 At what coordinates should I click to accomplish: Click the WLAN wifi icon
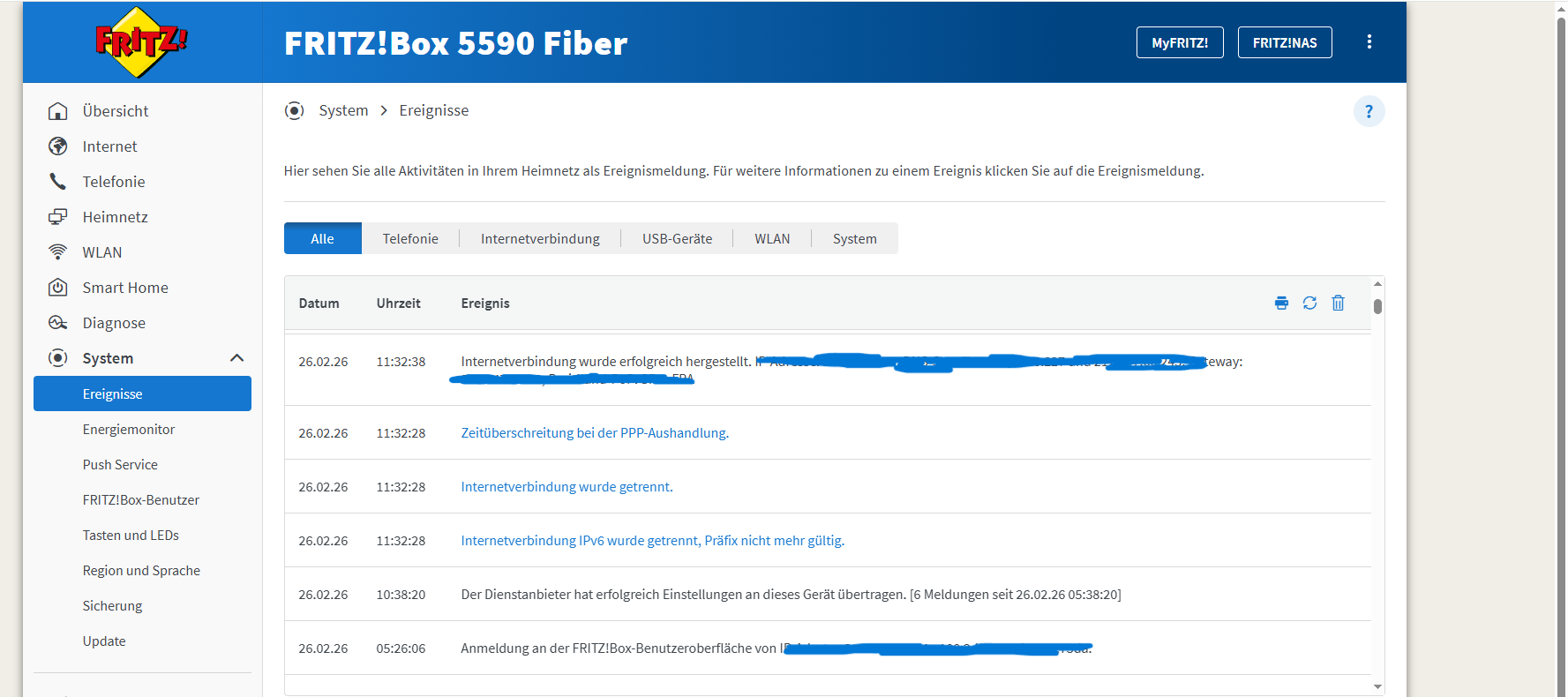click(58, 252)
